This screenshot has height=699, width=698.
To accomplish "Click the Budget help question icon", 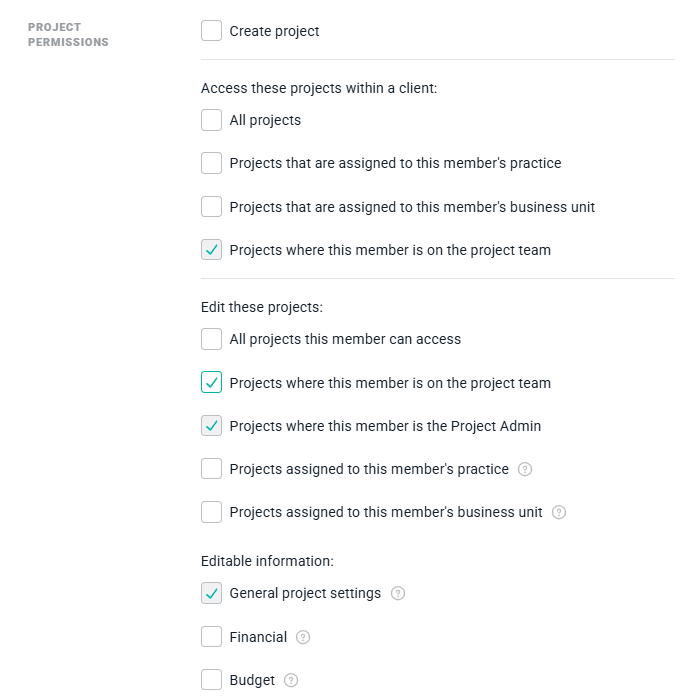I will [291, 680].
